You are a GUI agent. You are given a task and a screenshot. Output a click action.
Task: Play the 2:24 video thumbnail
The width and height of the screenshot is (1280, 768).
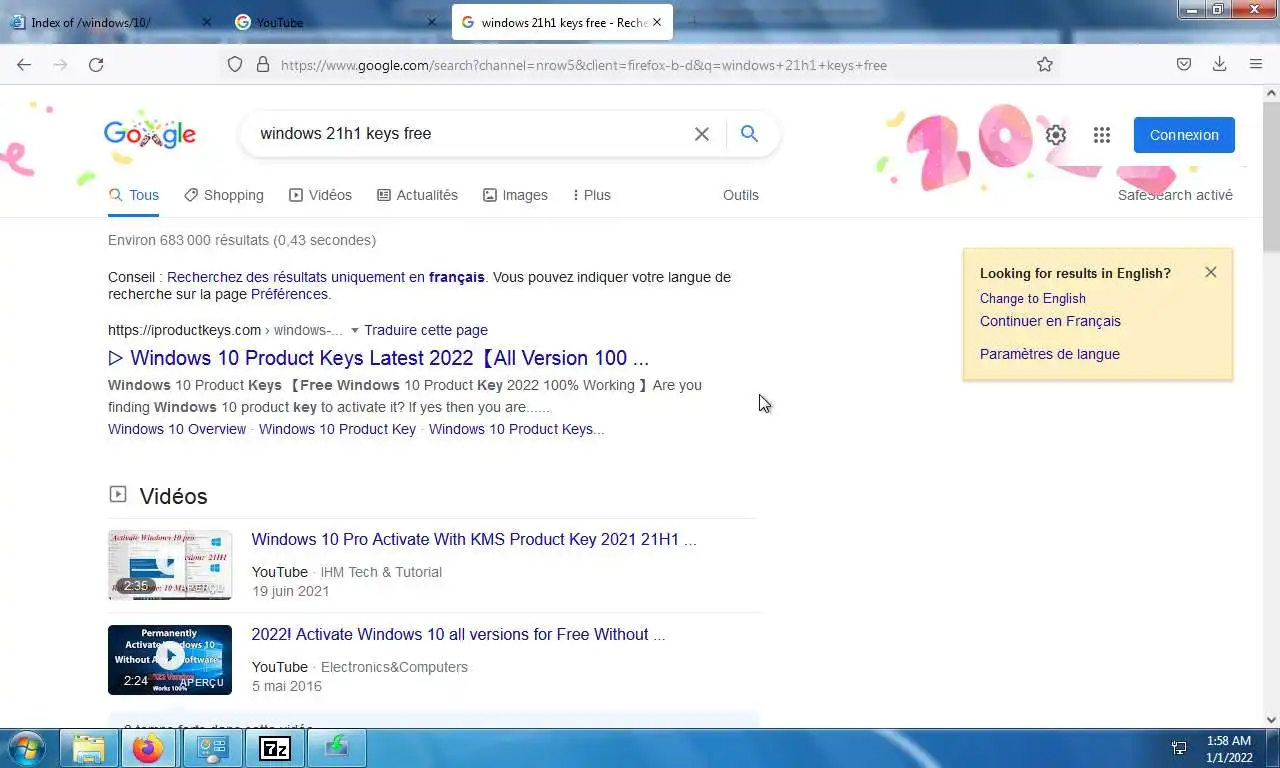tap(170, 660)
